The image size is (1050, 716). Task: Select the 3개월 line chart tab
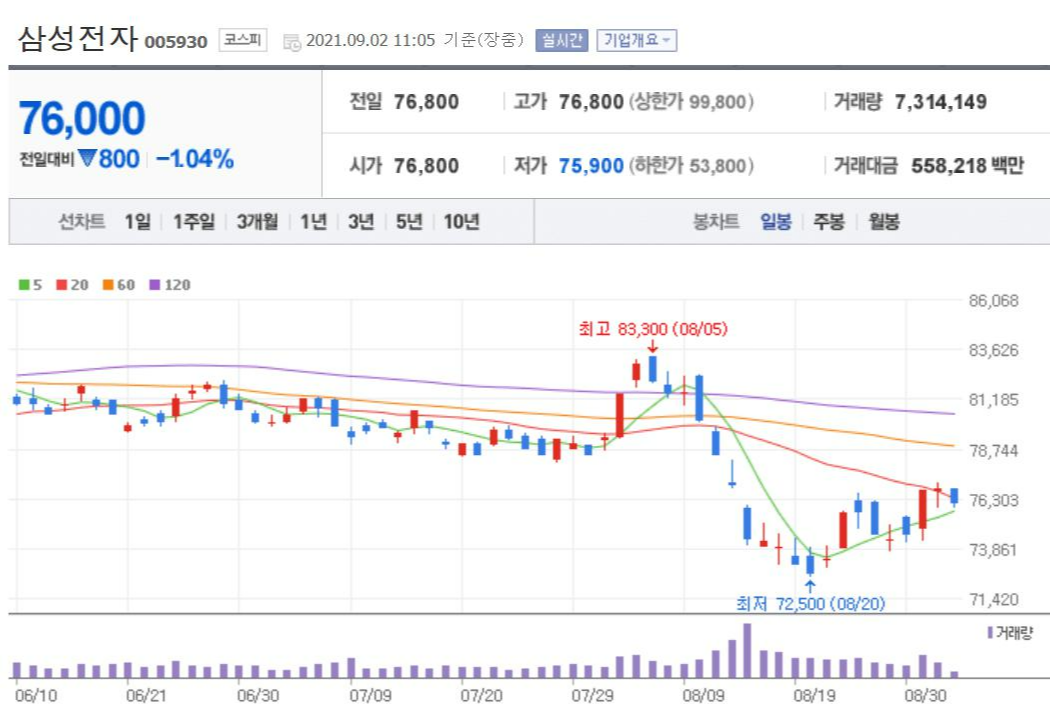tap(257, 221)
